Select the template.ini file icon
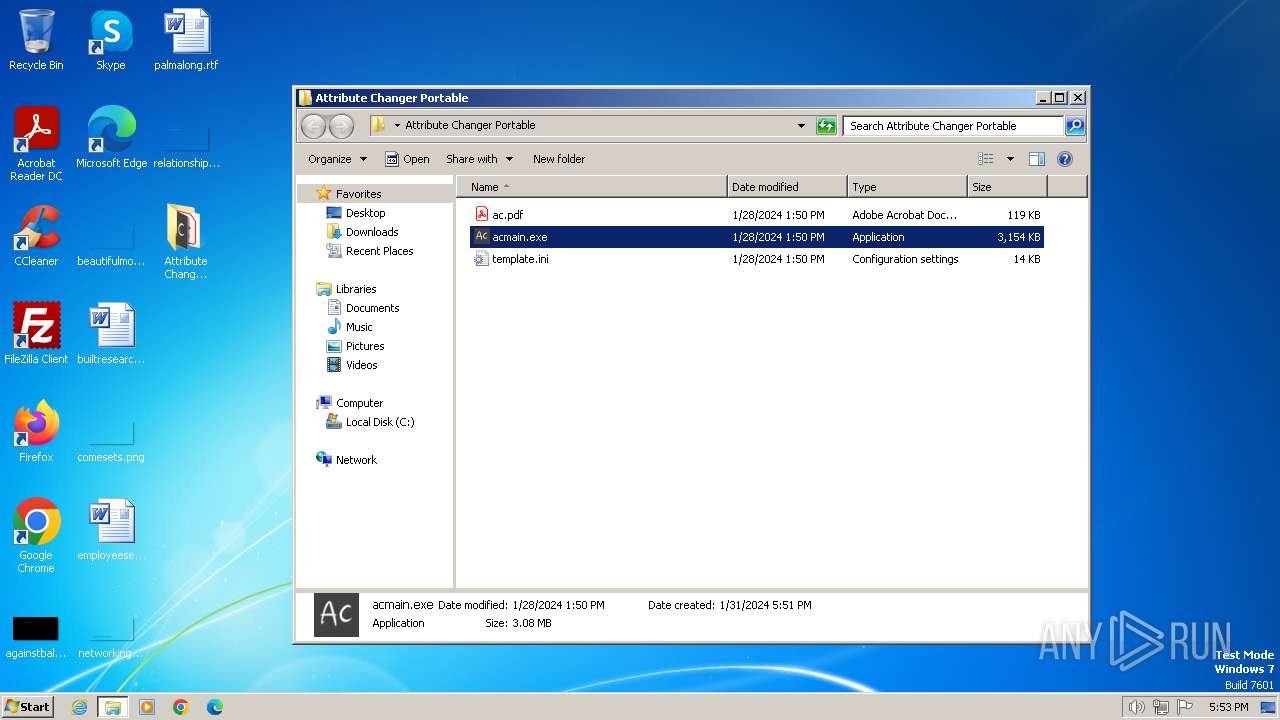The image size is (1280, 720). [481, 259]
